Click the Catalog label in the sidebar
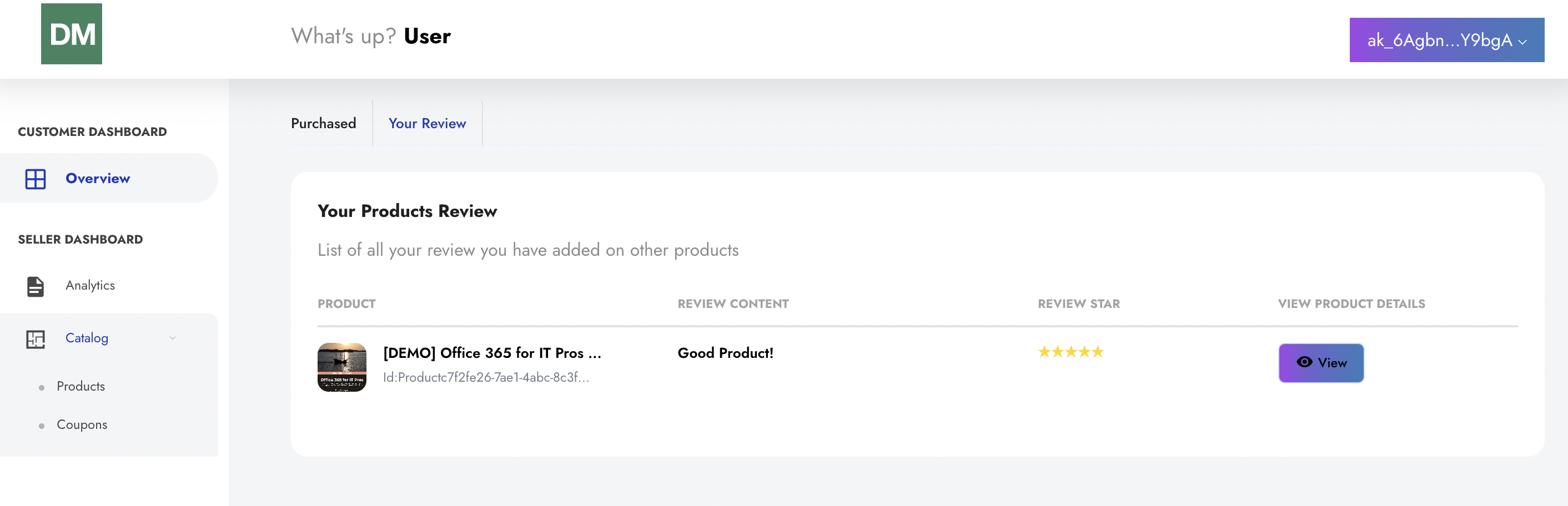Image resolution: width=1568 pixels, height=506 pixels. (87, 338)
